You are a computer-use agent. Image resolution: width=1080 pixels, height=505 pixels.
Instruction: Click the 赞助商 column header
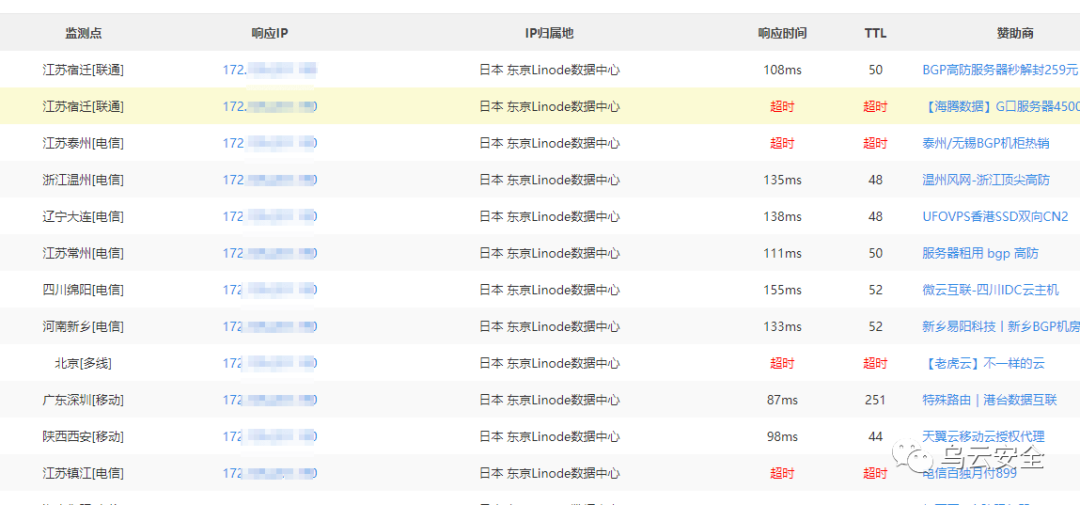point(1015,33)
